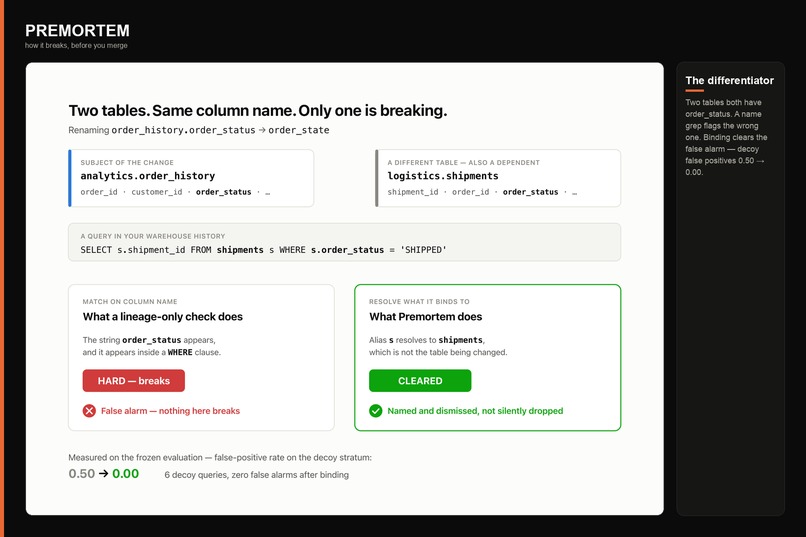Screen dimensions: 806x537
Task: Click 'shipment_id' column in shipments card
Action: (413, 192)
